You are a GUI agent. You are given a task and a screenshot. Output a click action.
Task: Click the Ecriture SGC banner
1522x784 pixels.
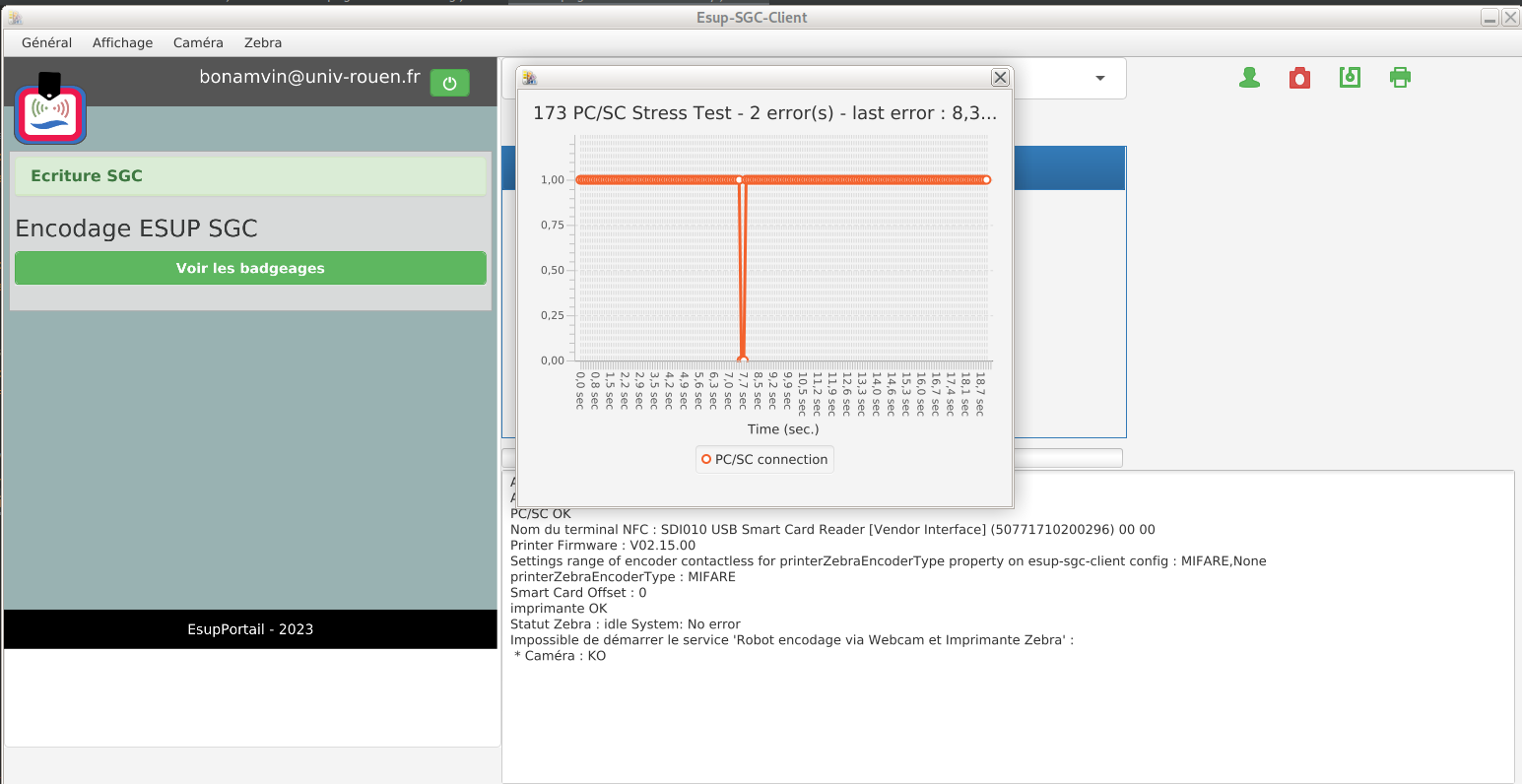[x=250, y=176]
